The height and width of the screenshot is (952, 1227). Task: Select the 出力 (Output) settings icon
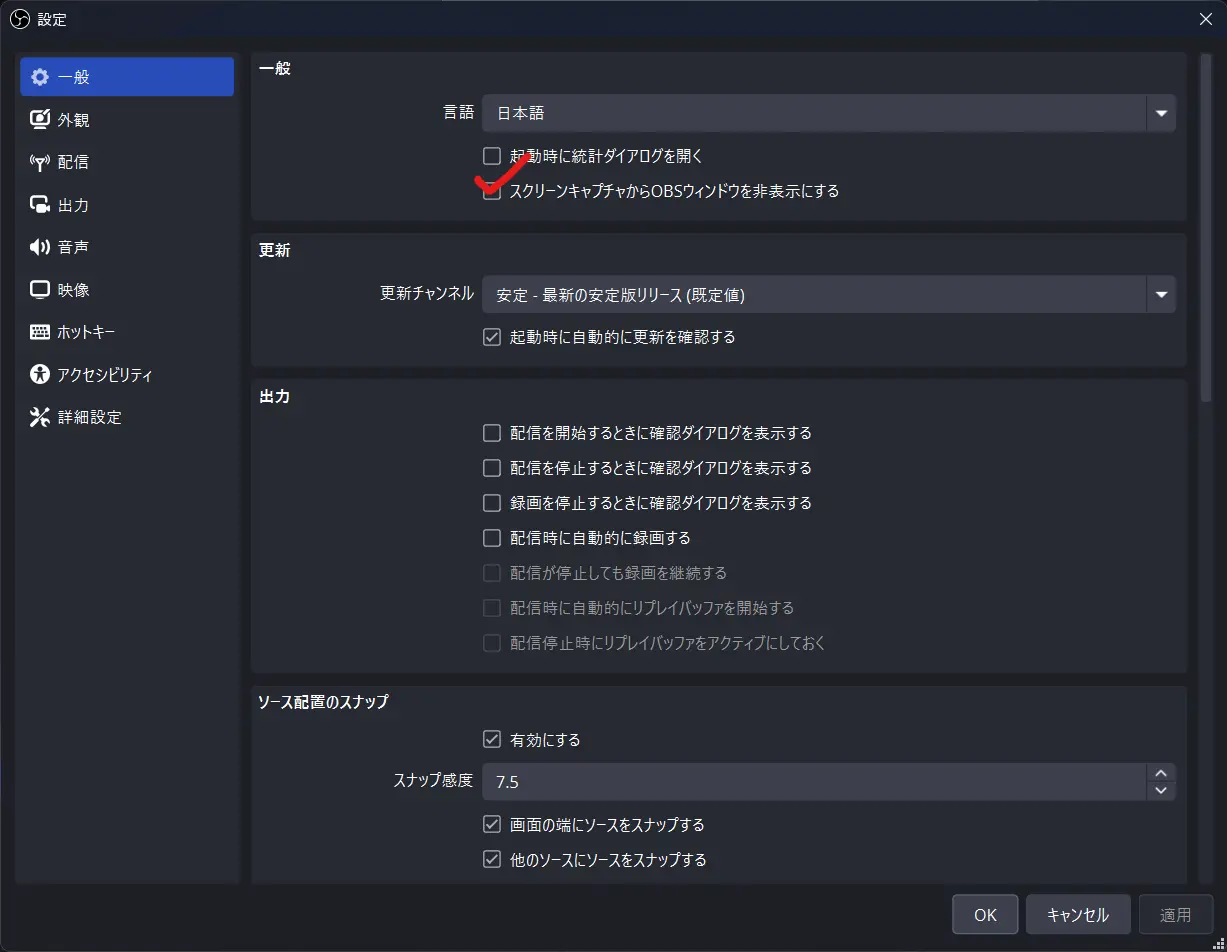click(x=38, y=204)
